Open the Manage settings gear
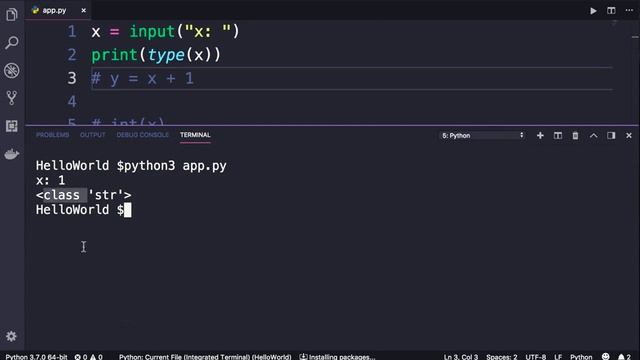The width and height of the screenshot is (640, 360). click(11, 336)
